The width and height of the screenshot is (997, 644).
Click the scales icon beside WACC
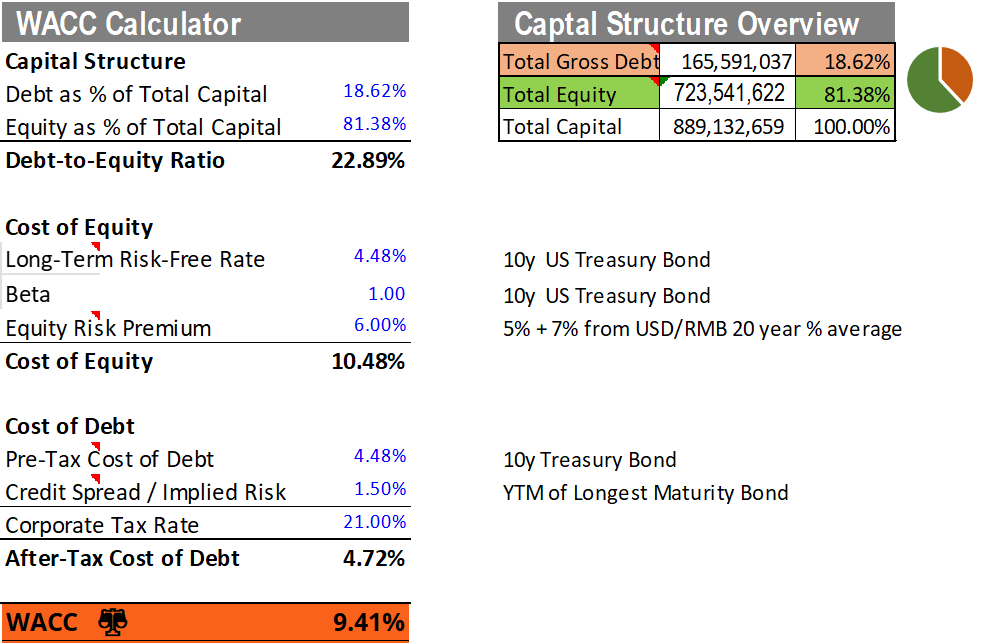point(112,622)
